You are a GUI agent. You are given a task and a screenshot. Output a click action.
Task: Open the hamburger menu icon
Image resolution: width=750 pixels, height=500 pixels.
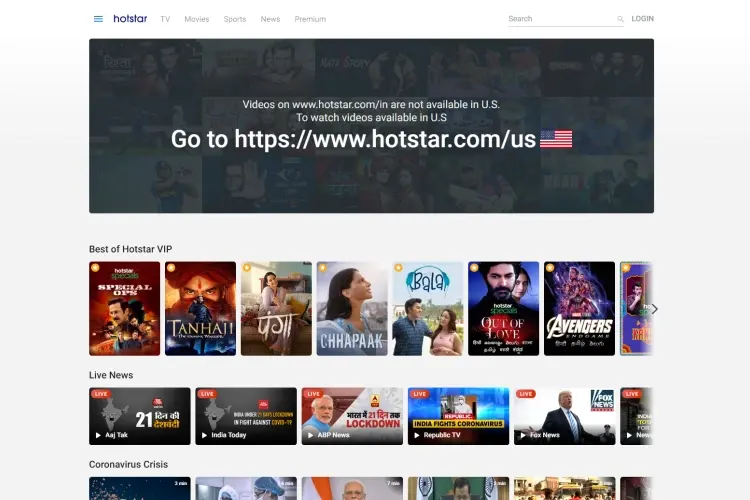pyautogui.click(x=98, y=19)
